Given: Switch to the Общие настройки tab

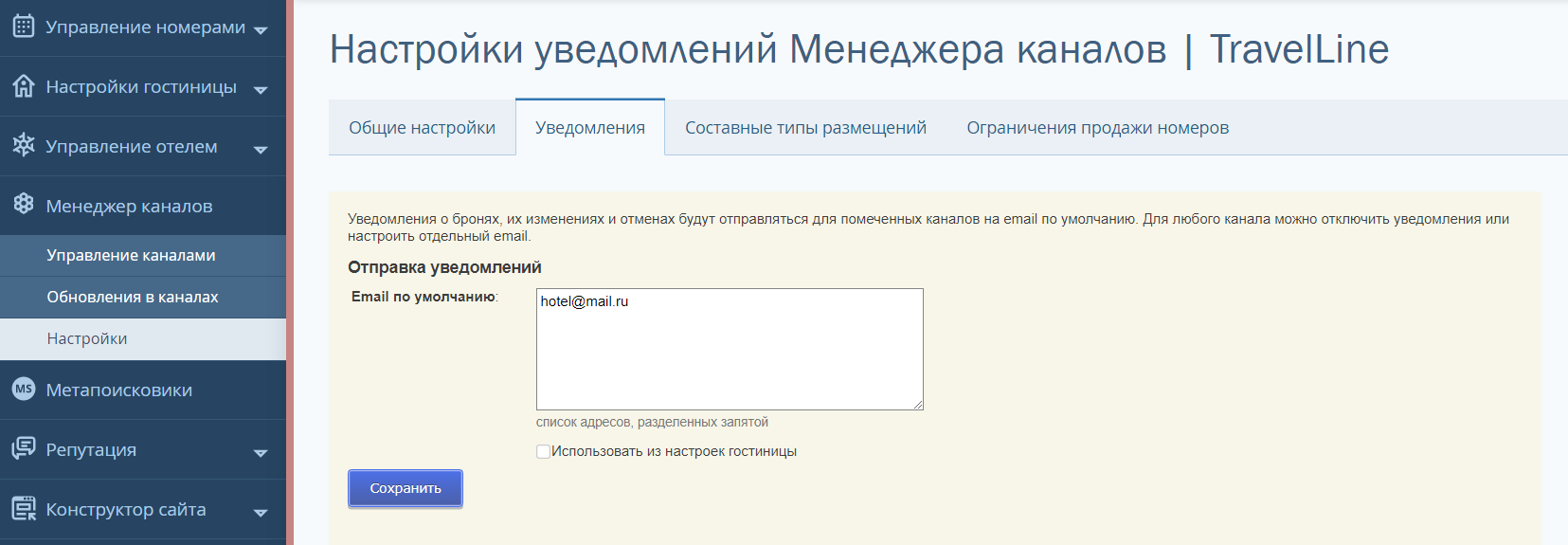Looking at the screenshot, I should 422,128.
